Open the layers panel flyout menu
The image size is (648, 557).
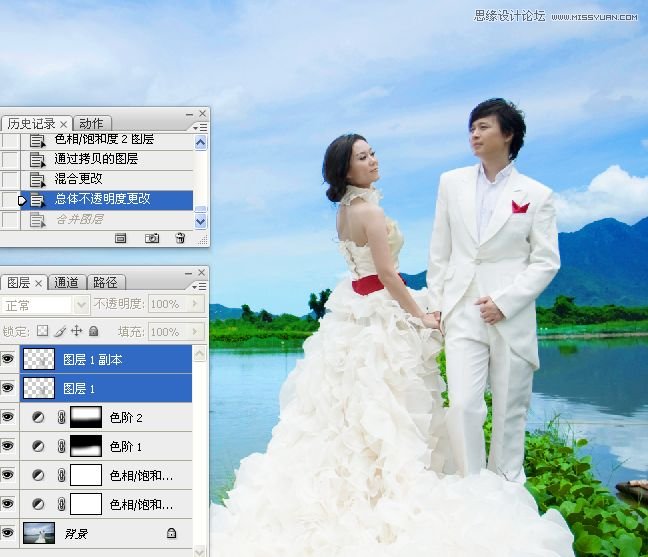(200, 286)
